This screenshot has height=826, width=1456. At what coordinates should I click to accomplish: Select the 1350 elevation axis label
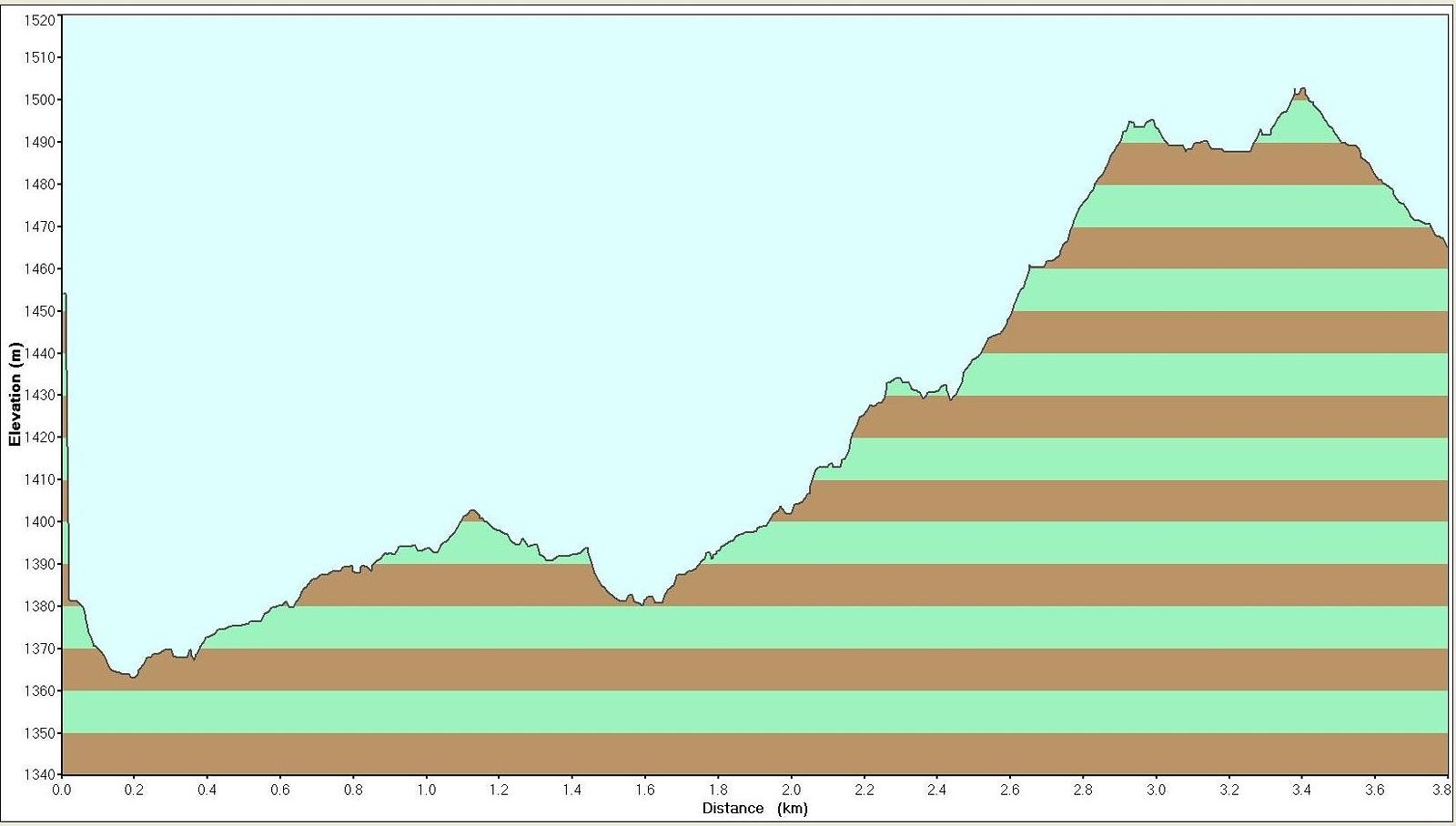[x=39, y=733]
